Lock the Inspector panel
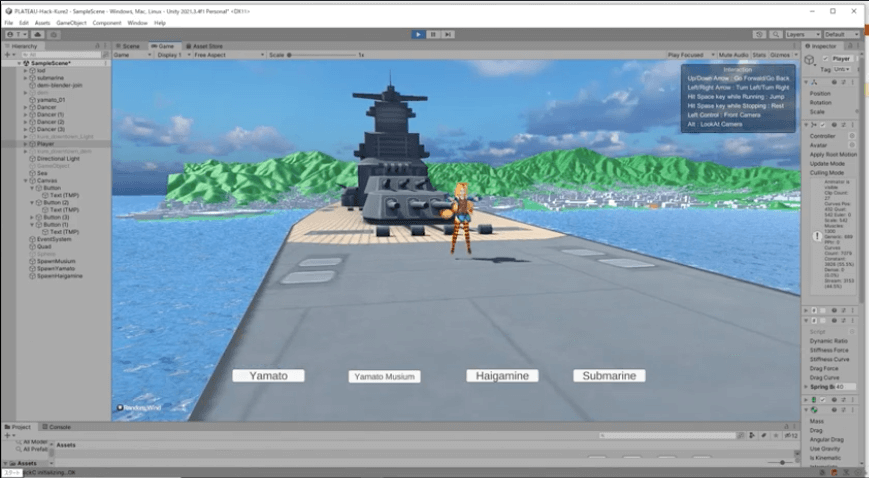Viewport: 869px width, 478px height. tap(850, 46)
